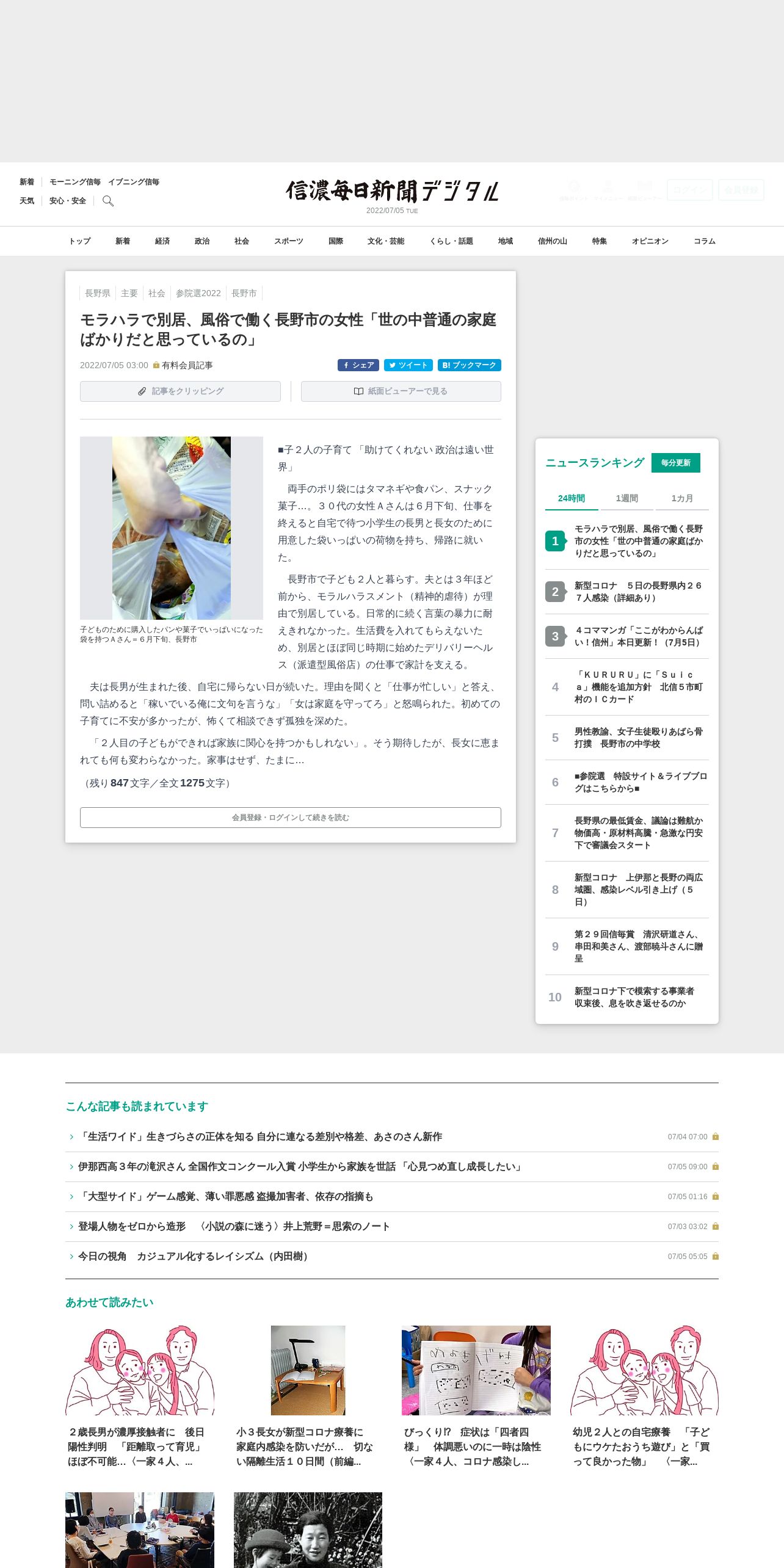Select 政治 navigation item
The image size is (784, 1568).
[x=202, y=241]
